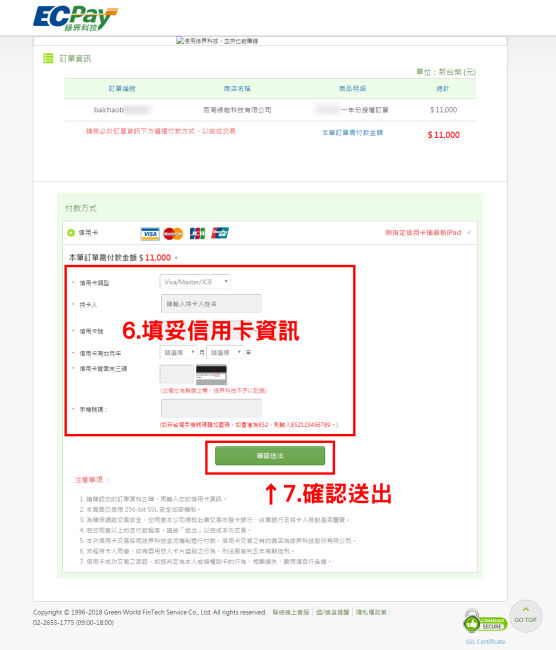Click the green confirm submit button

coord(270,456)
